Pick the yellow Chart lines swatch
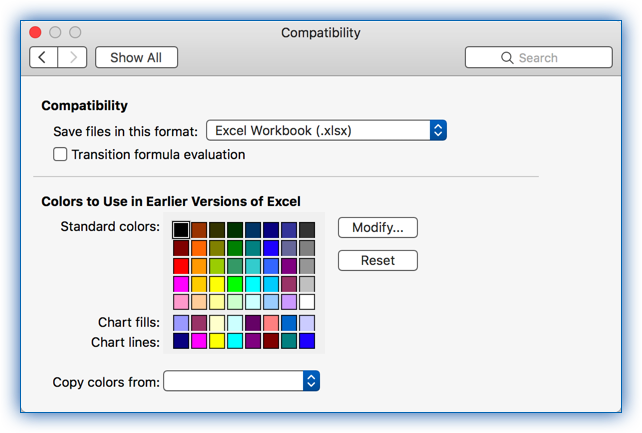The image size is (642, 433). click(x=217, y=341)
